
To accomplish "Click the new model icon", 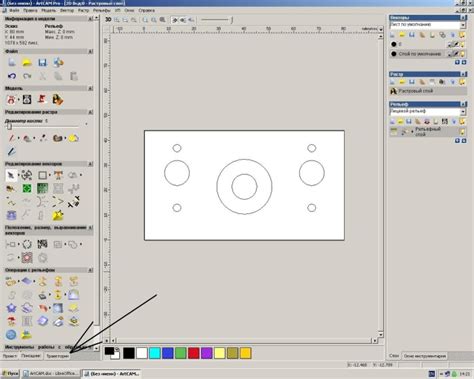I will point(12,62).
